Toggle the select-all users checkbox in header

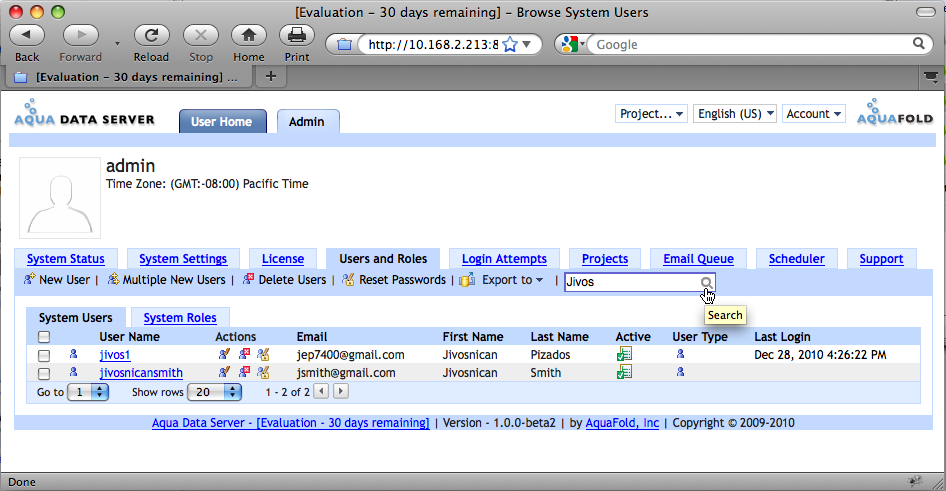pos(44,337)
